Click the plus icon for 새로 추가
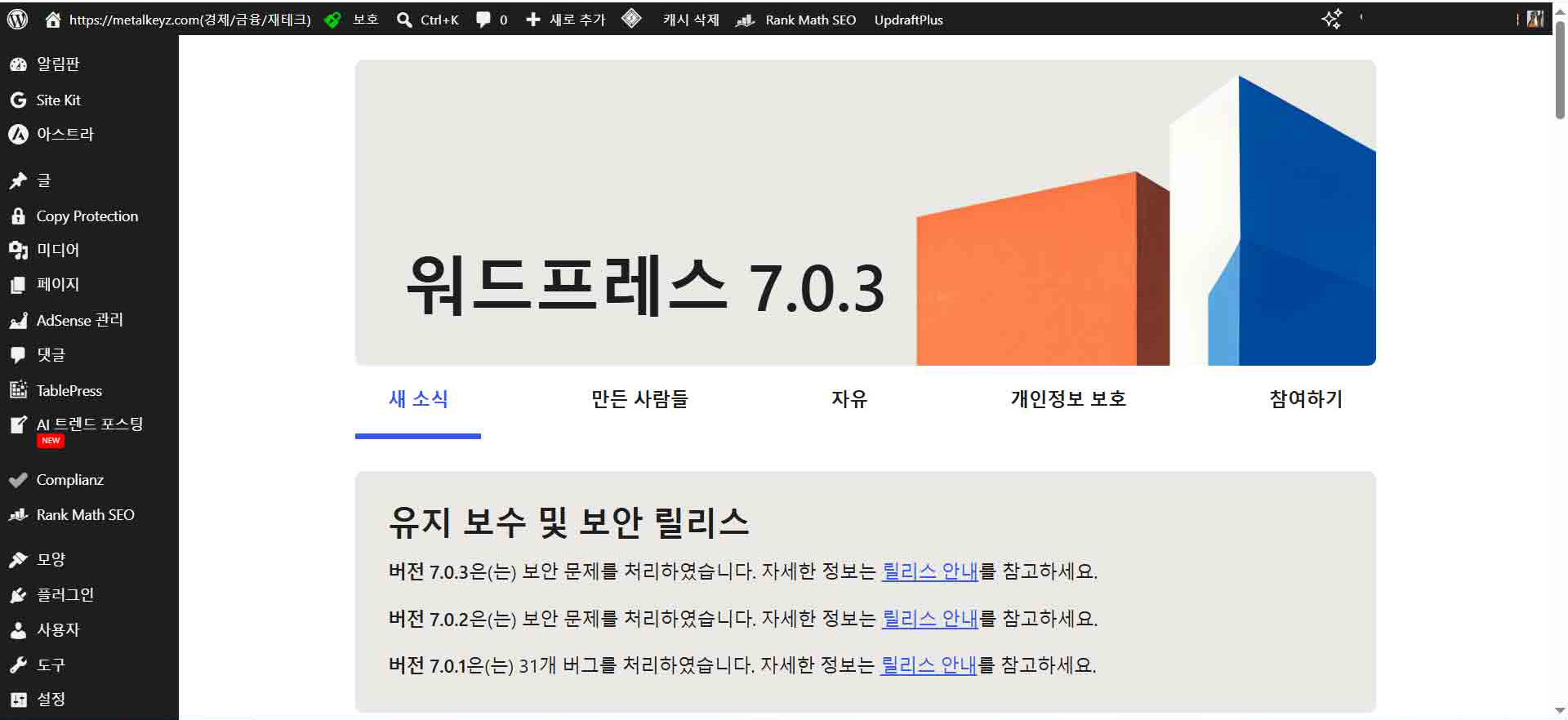Screen dimensions: 1568x720 click(x=533, y=20)
